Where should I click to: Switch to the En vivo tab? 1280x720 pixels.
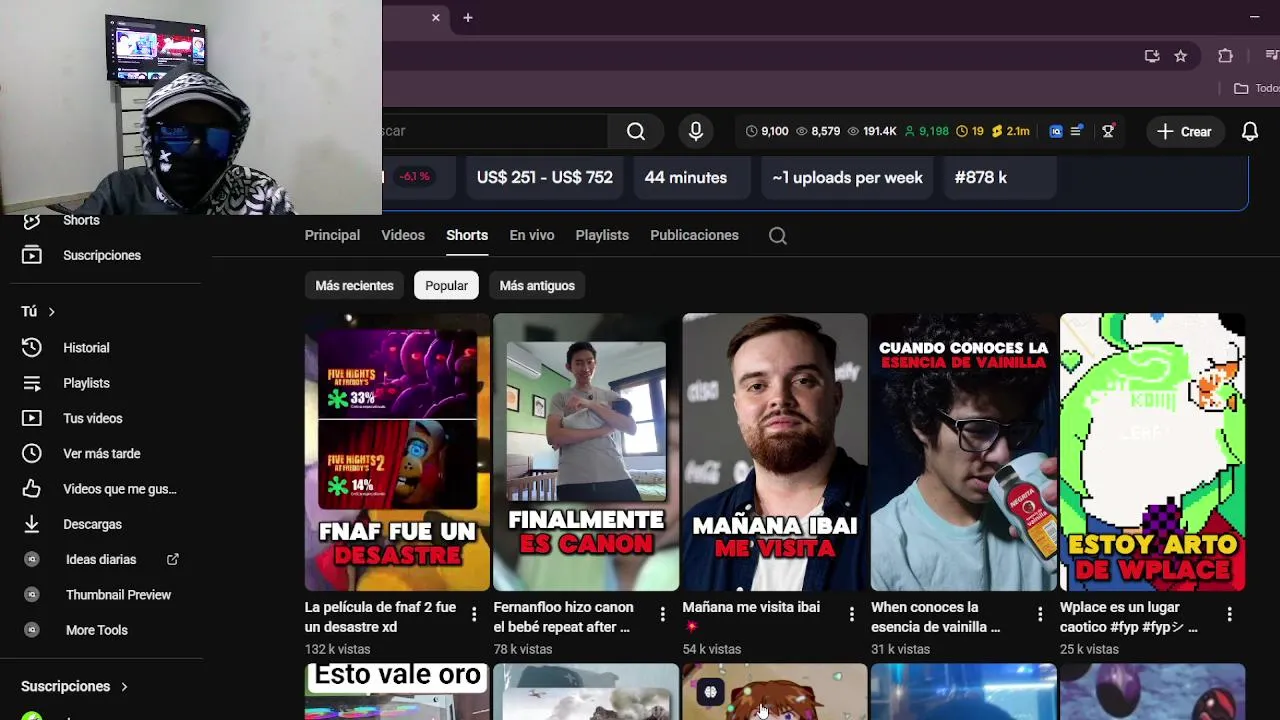(532, 235)
